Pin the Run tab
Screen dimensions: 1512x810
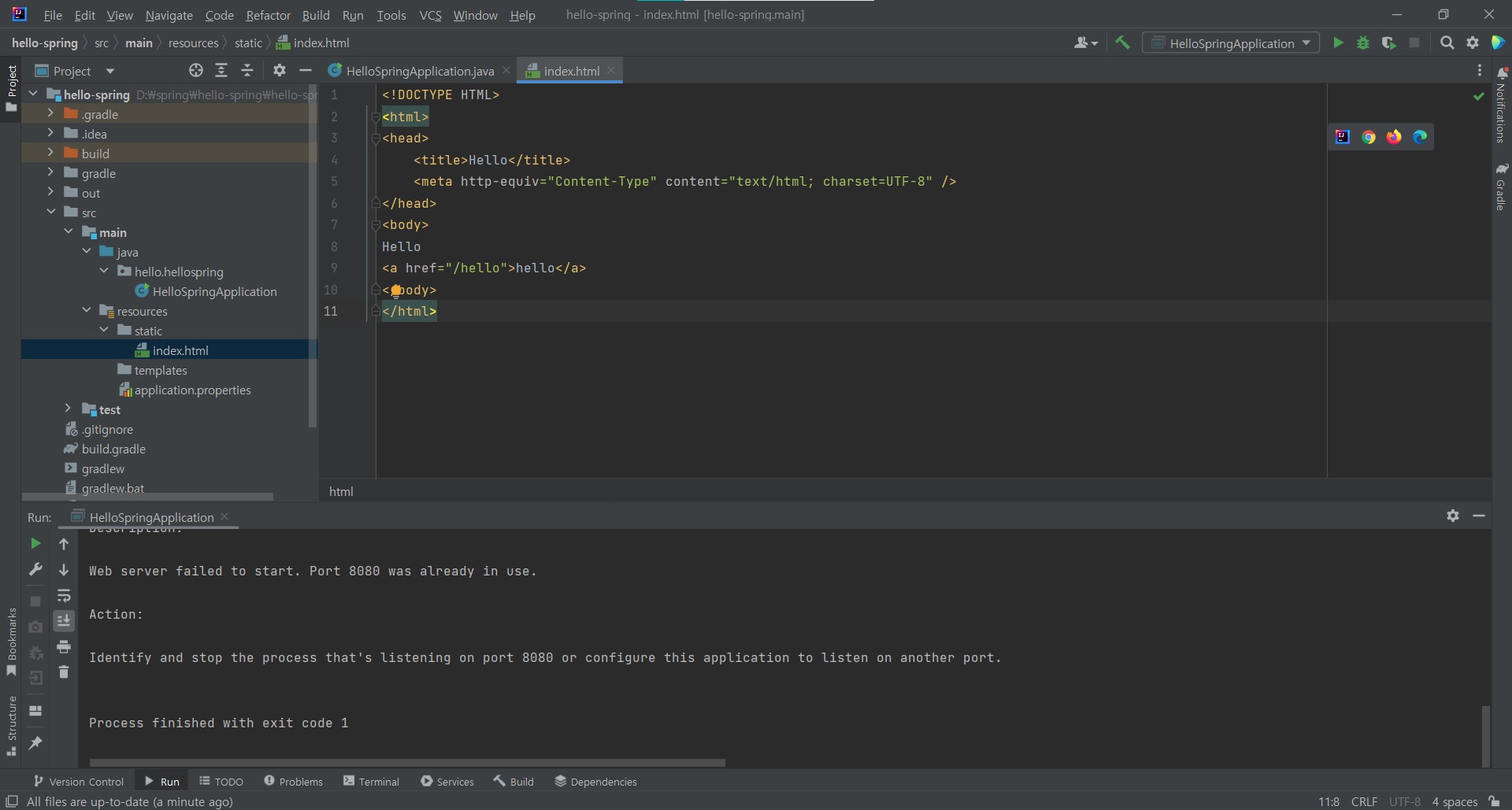pyautogui.click(x=35, y=742)
